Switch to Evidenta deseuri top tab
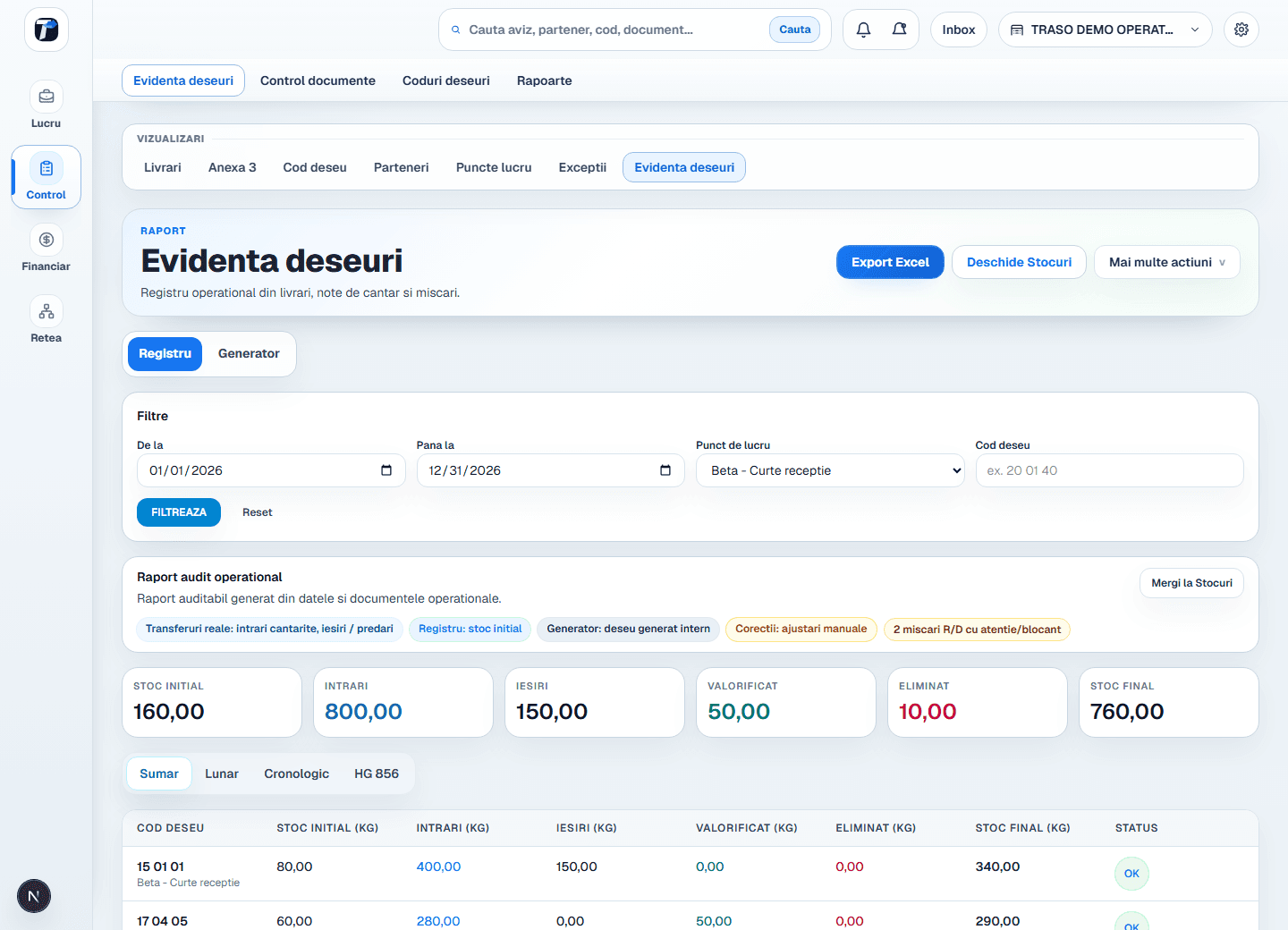This screenshot has width=1288, height=930. pos(183,80)
